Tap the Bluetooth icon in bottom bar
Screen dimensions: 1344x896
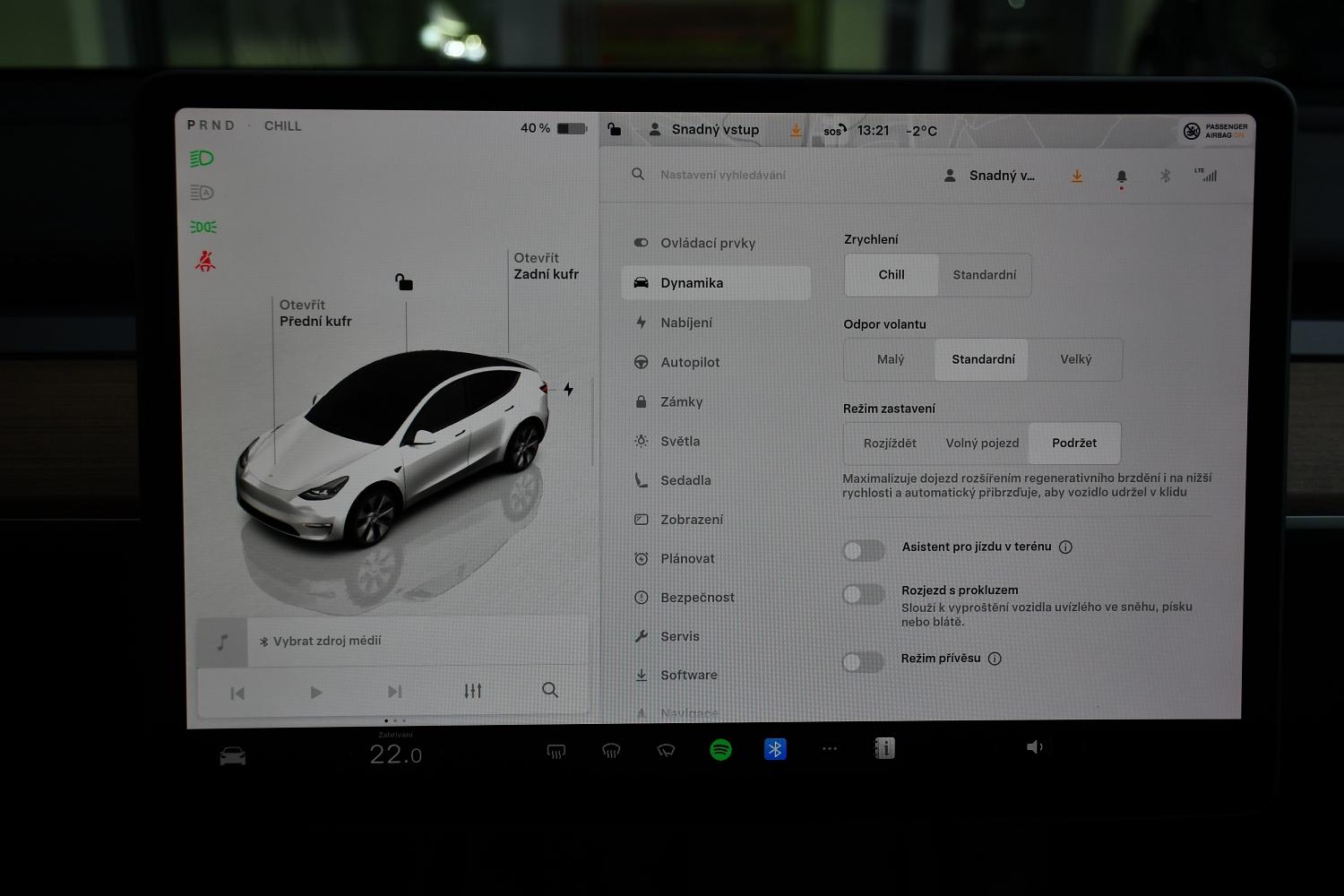point(775,749)
